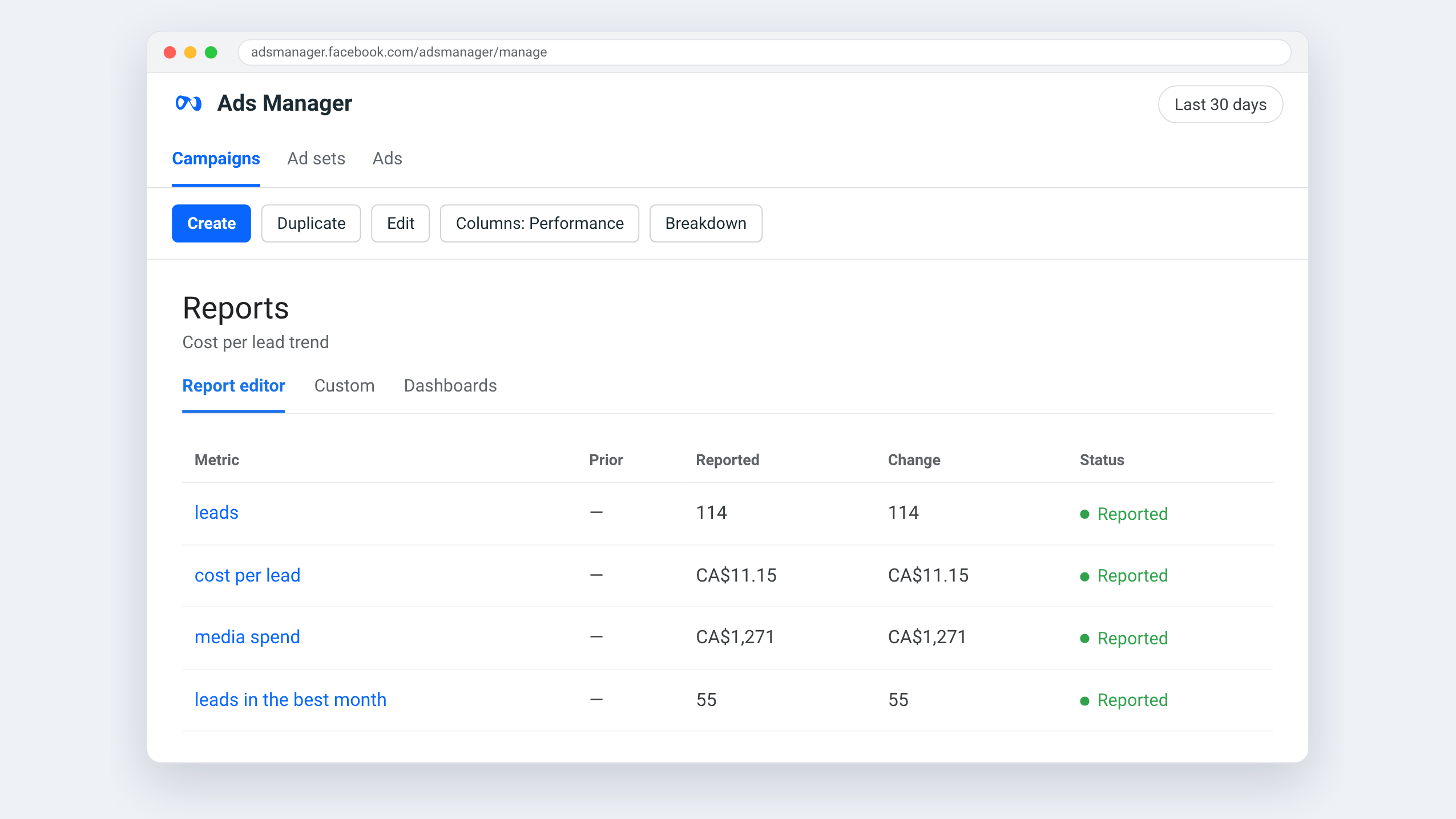The height and width of the screenshot is (819, 1456).
Task: Click the Reported value CA$1,271
Action: (x=735, y=637)
